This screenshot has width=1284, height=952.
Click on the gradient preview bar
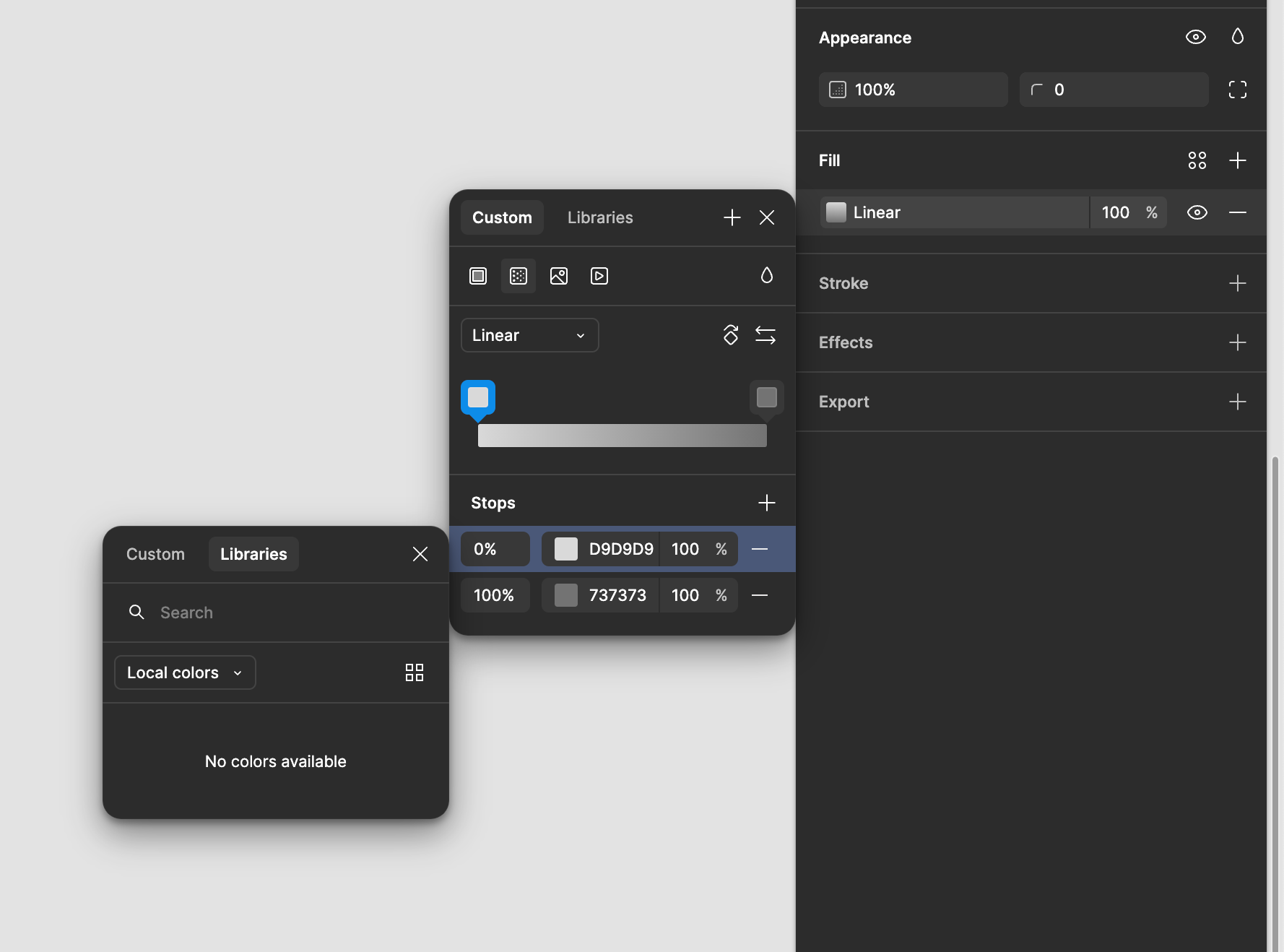click(x=623, y=436)
